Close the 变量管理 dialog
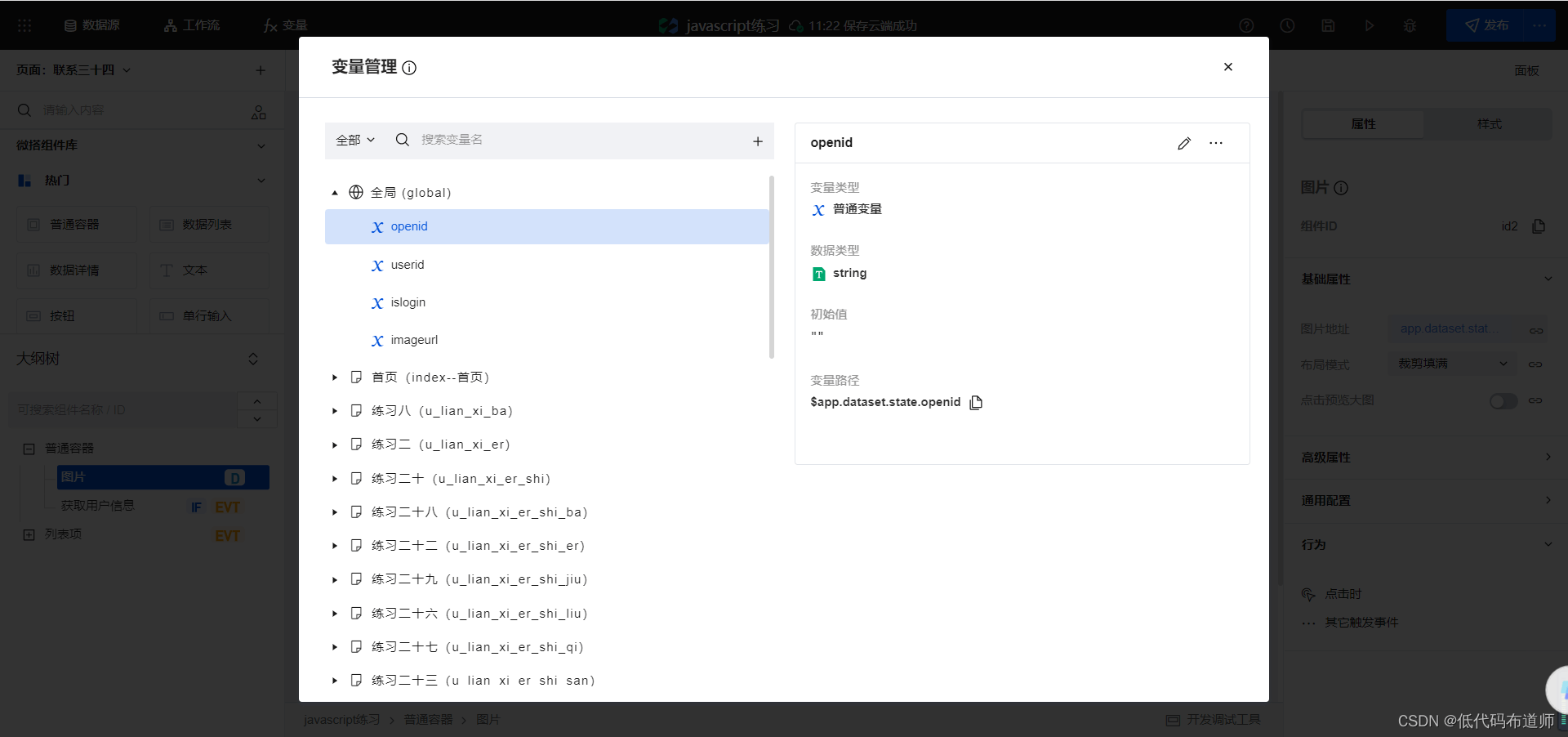 pos(1227,67)
